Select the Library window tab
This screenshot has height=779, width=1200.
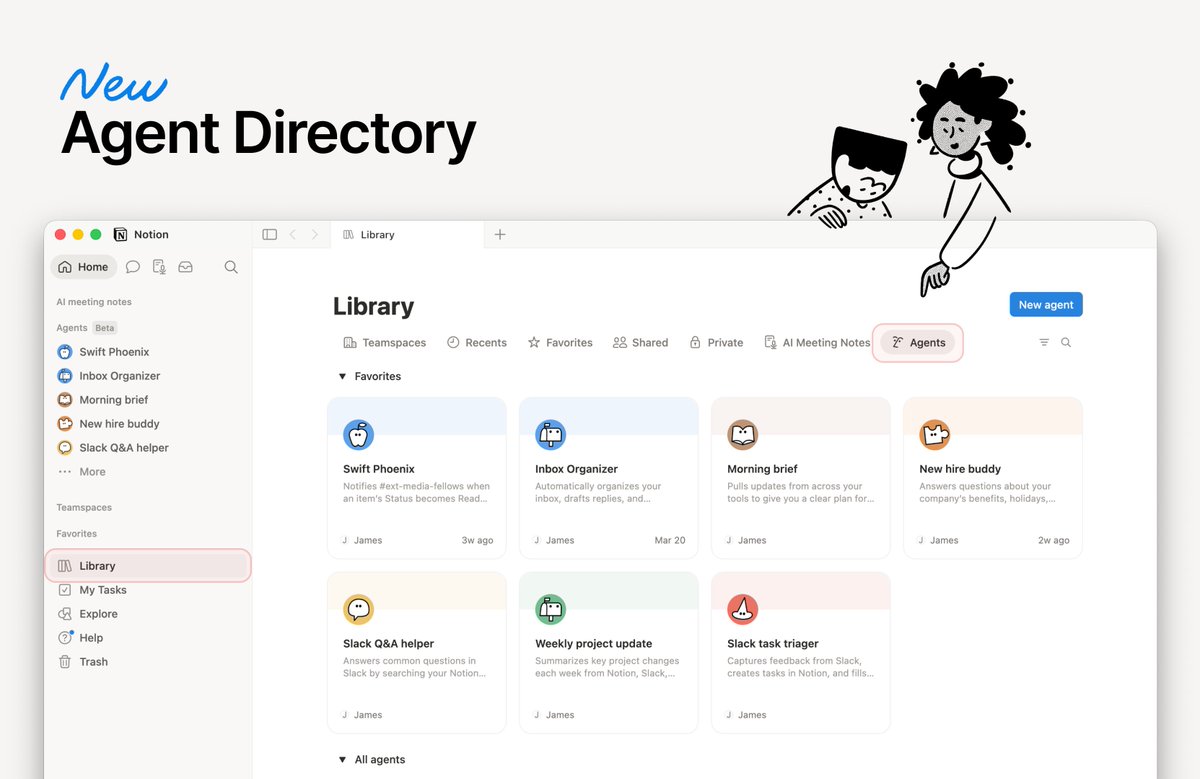(x=408, y=235)
